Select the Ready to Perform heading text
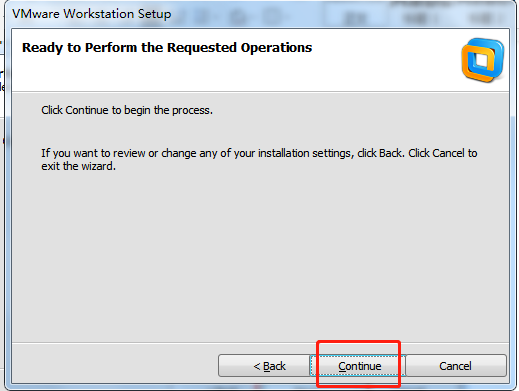 tap(167, 48)
